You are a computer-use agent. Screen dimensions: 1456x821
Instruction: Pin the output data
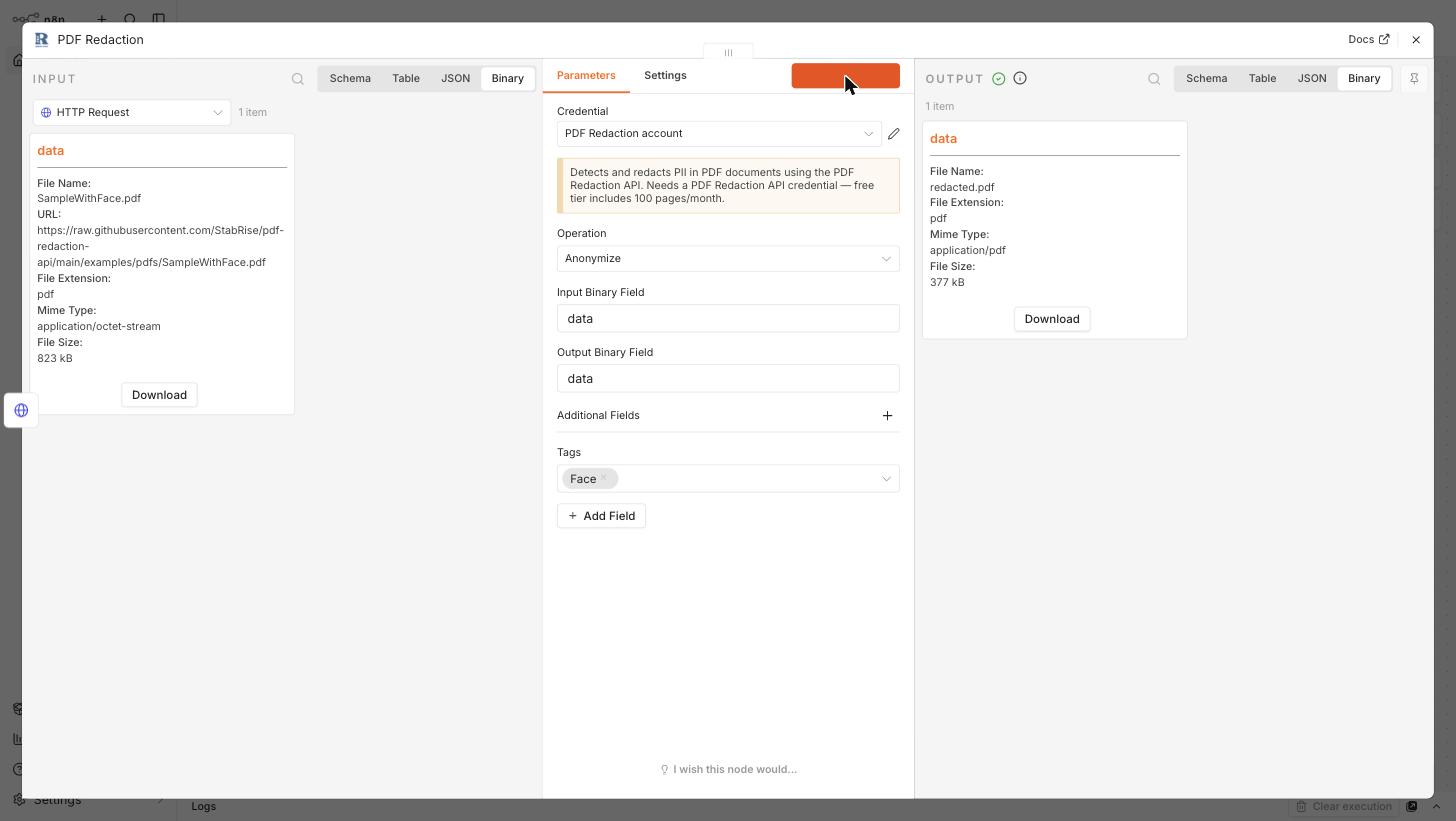[x=1414, y=79]
